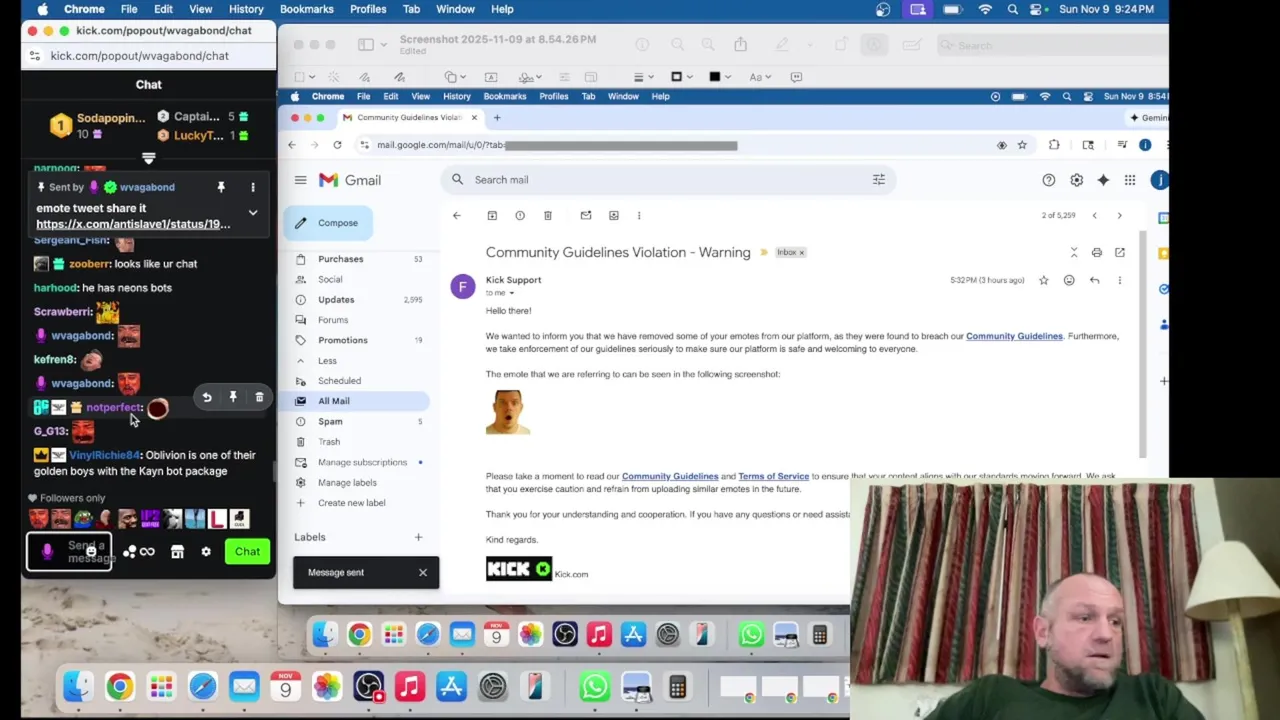Click the pin icon in pinned message header

coord(221,187)
